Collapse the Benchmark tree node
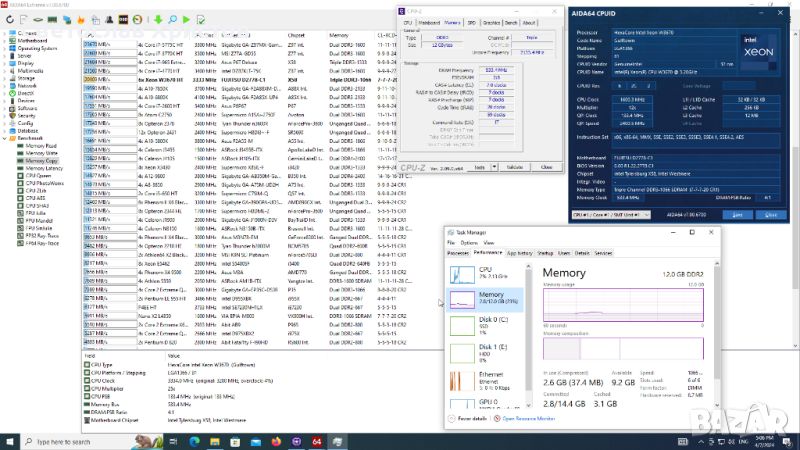This screenshot has width=800, height=450. pyautogui.click(x=5, y=138)
